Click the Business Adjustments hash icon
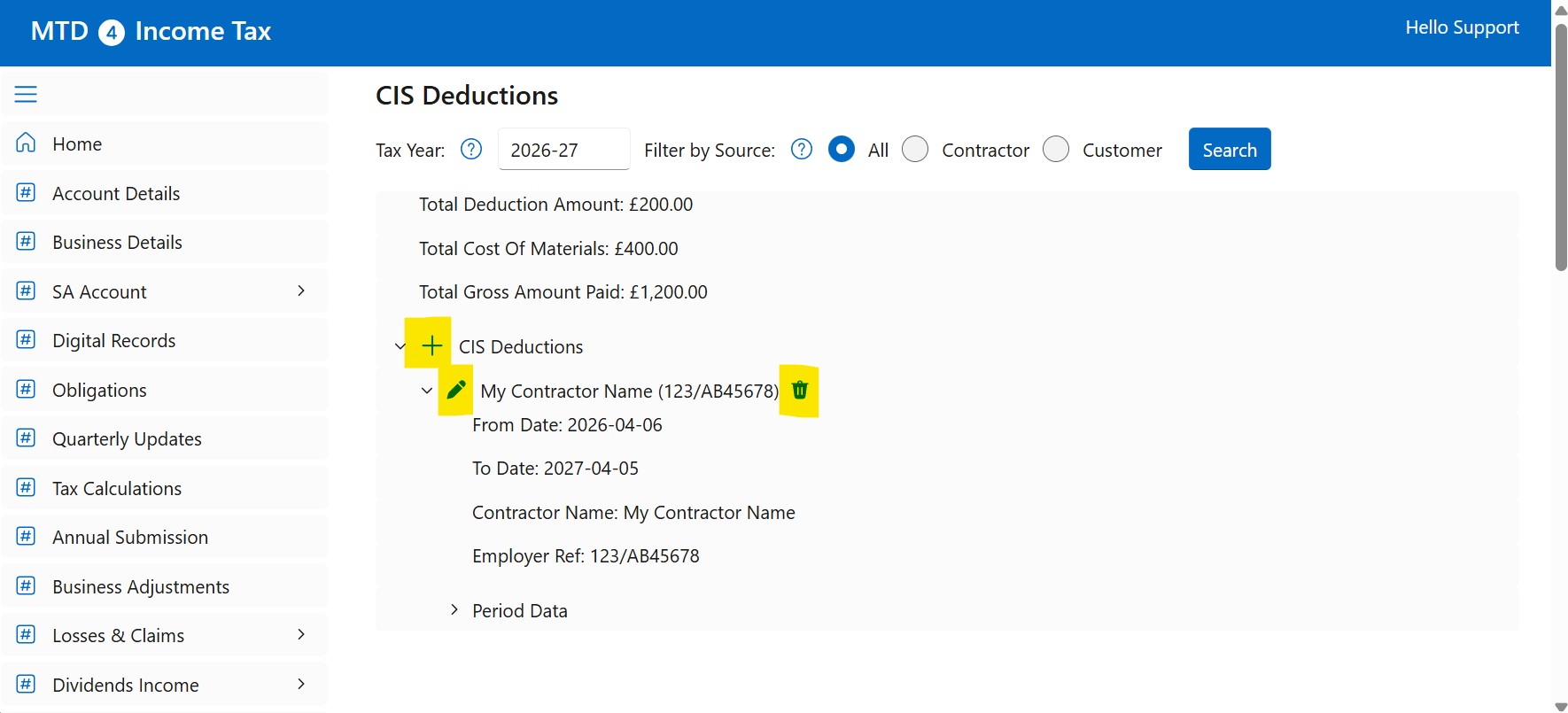This screenshot has height=713, width=1568. pos(27,585)
